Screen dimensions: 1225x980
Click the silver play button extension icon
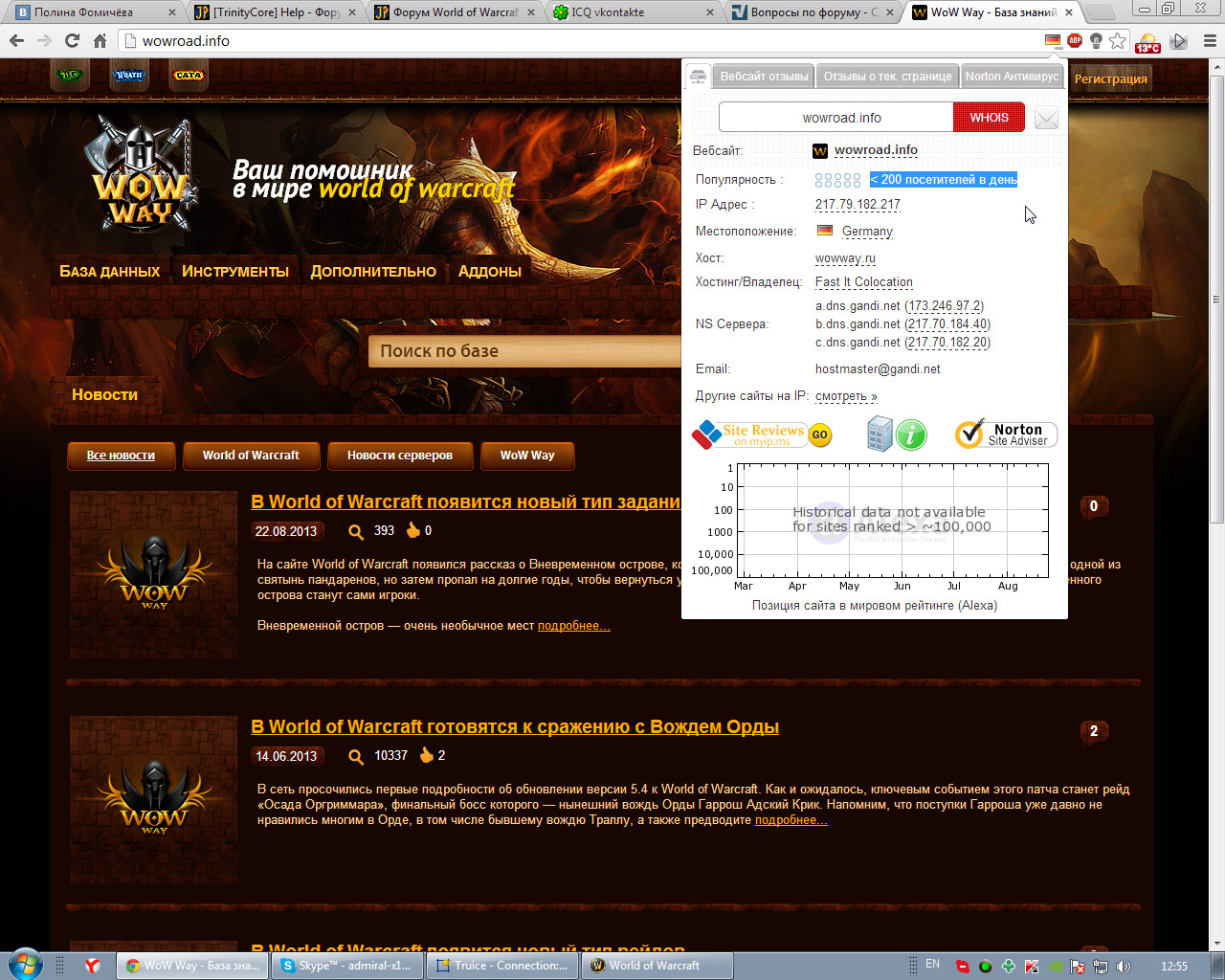[x=1179, y=41]
